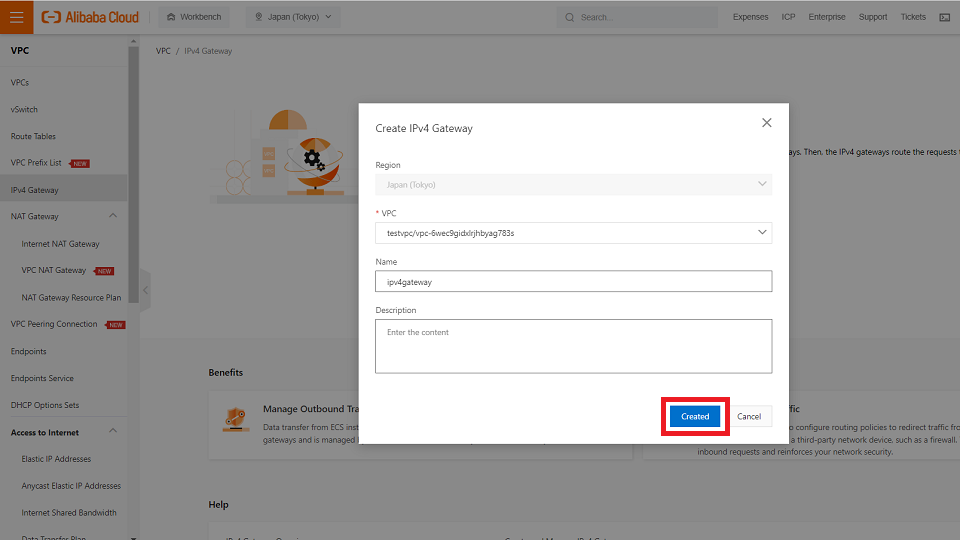
Task: Open the Japan (Tokyo) region selector
Action: click(x=293, y=17)
